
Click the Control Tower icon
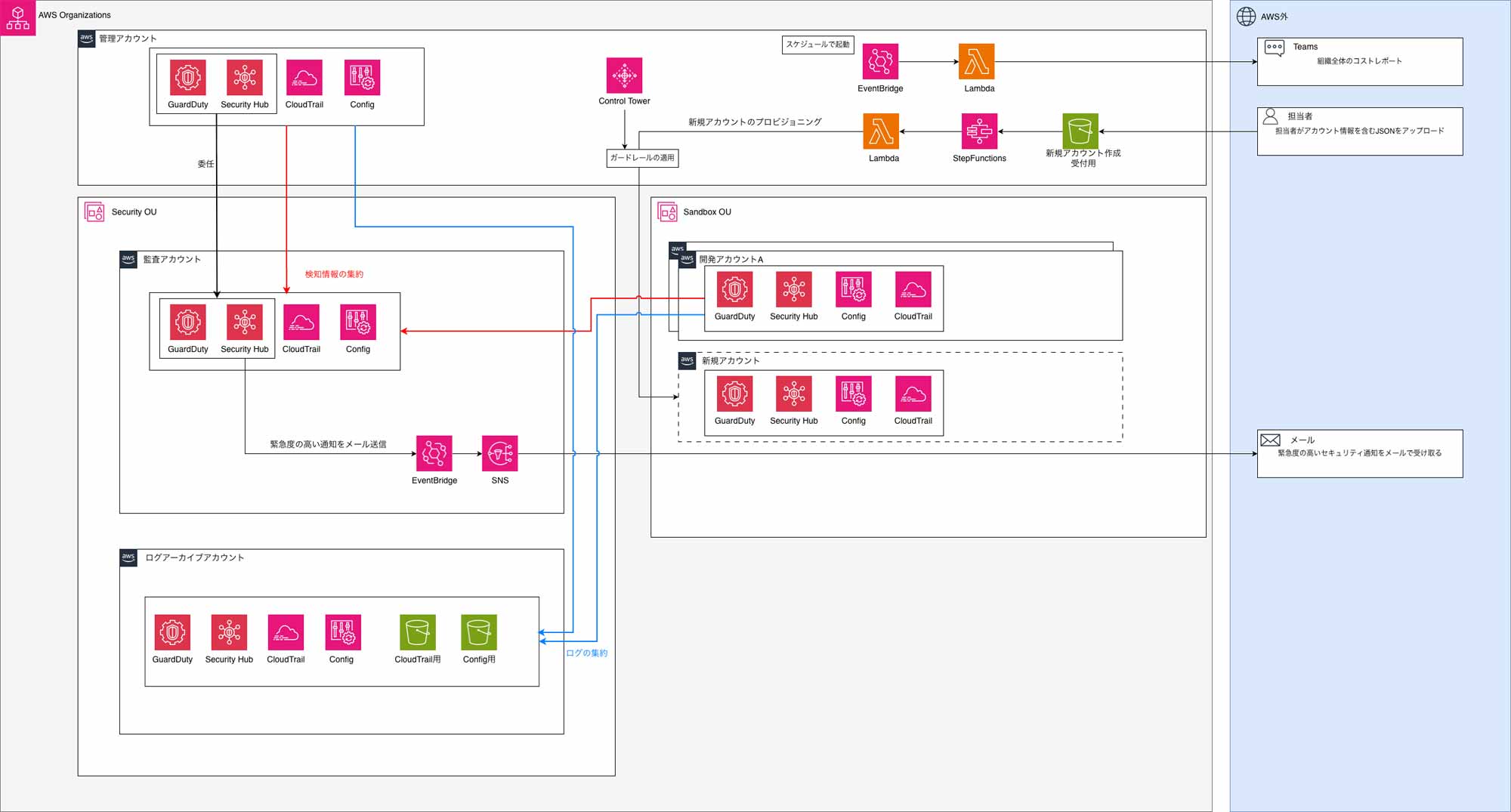pyautogui.click(x=624, y=76)
